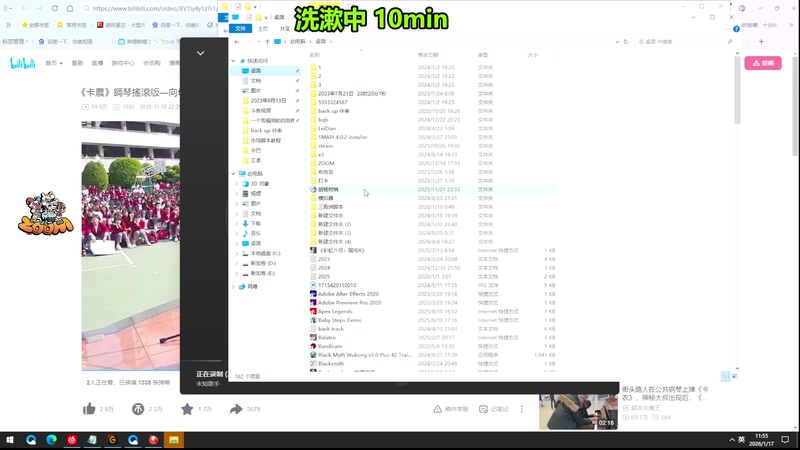Open Anime section in bilibili navigation
The height and width of the screenshot is (450, 800).
(x=77, y=63)
